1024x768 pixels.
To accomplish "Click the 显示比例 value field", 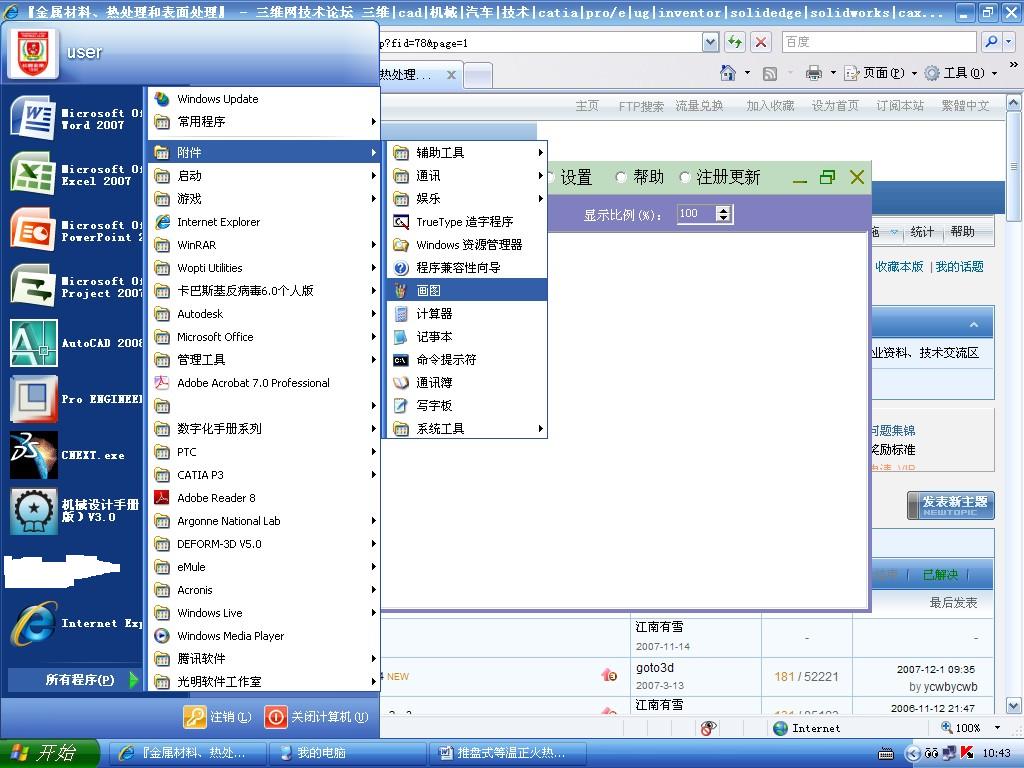I will [x=696, y=214].
